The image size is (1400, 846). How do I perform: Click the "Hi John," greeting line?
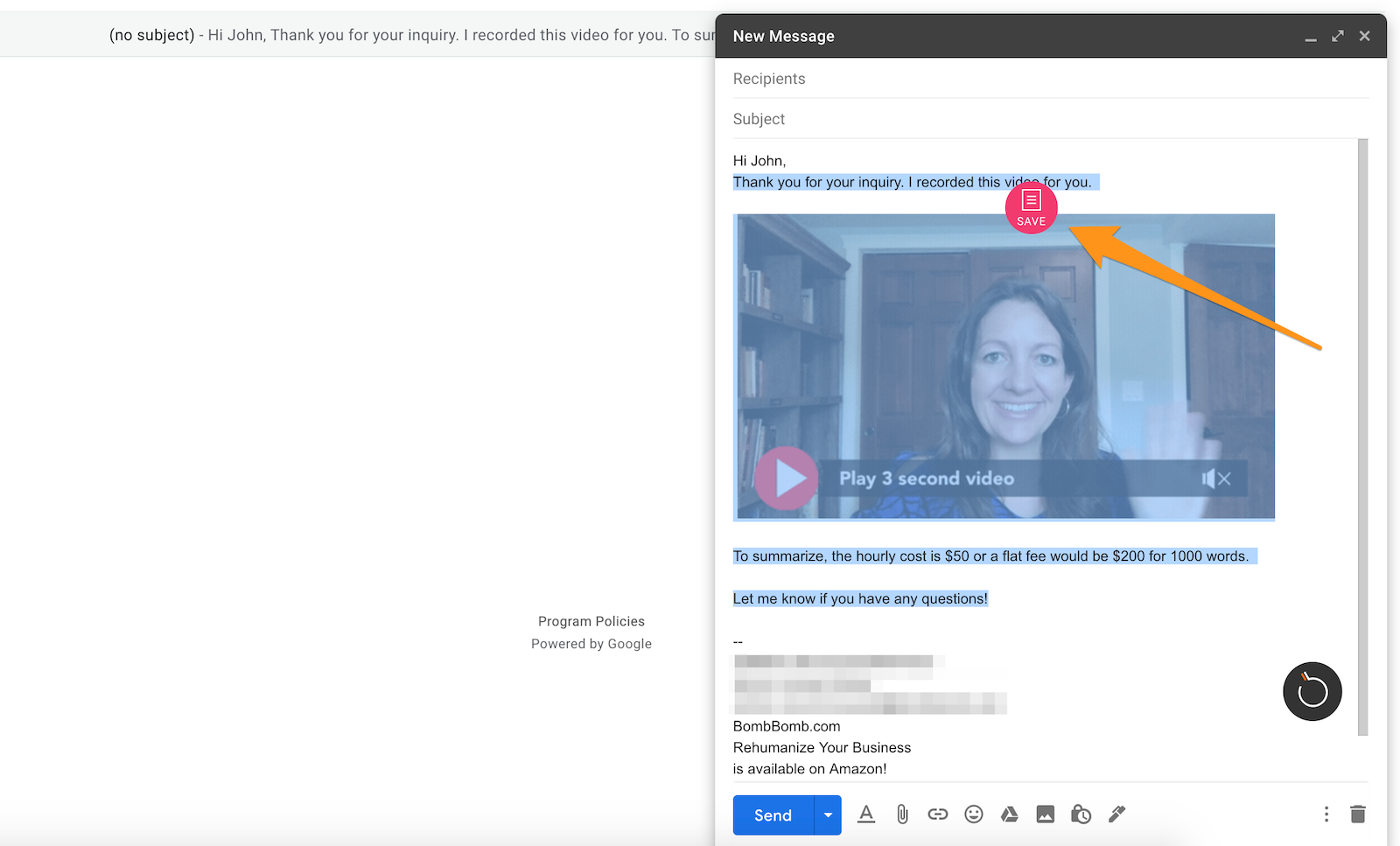point(759,161)
